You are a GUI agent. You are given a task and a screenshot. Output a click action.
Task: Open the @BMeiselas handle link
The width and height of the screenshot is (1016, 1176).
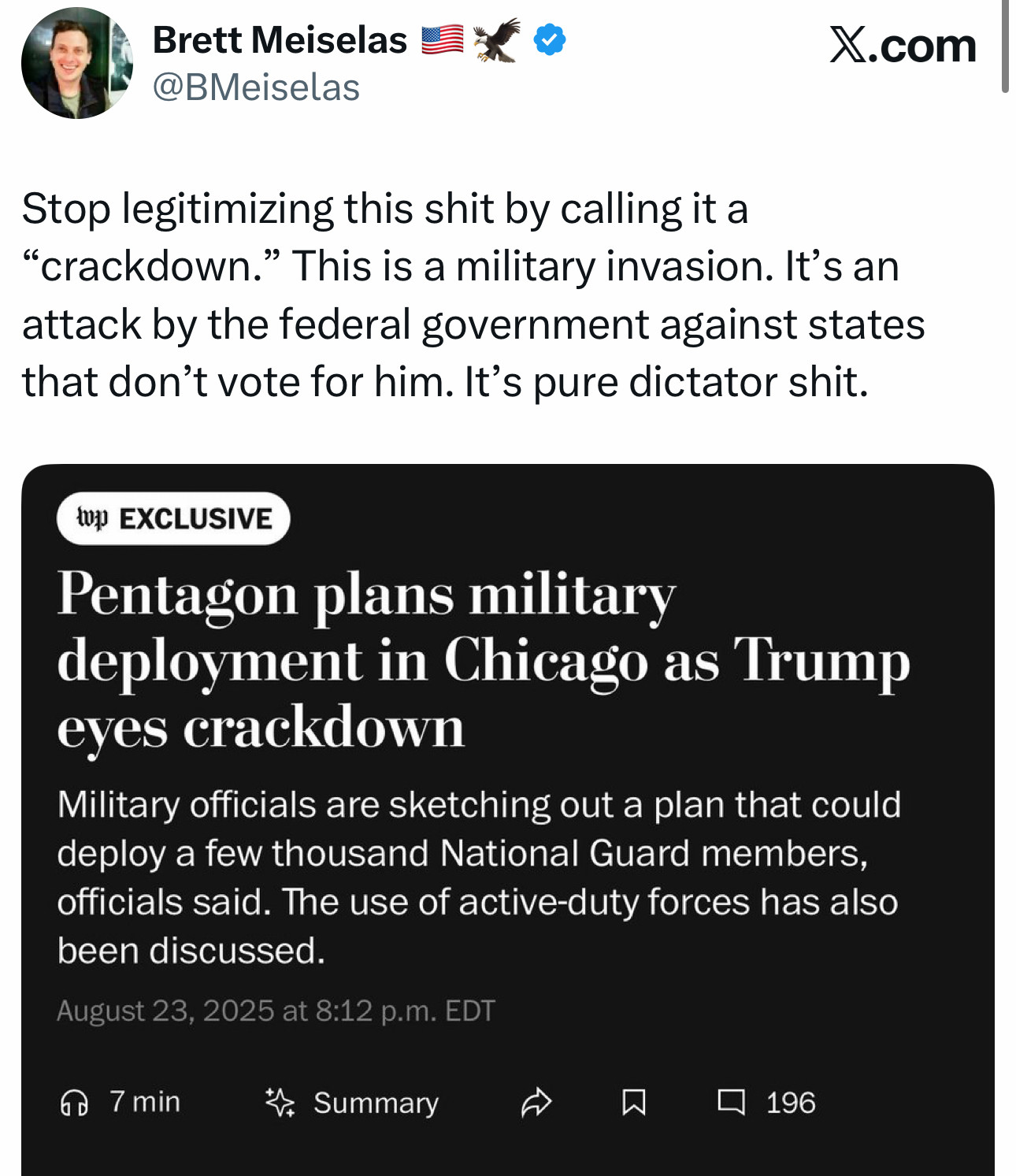[x=256, y=87]
